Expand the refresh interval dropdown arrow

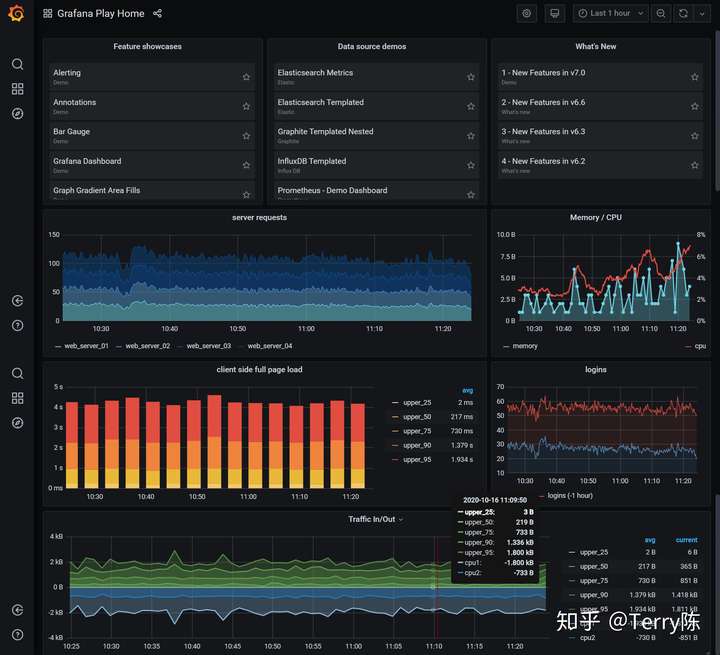click(x=702, y=13)
